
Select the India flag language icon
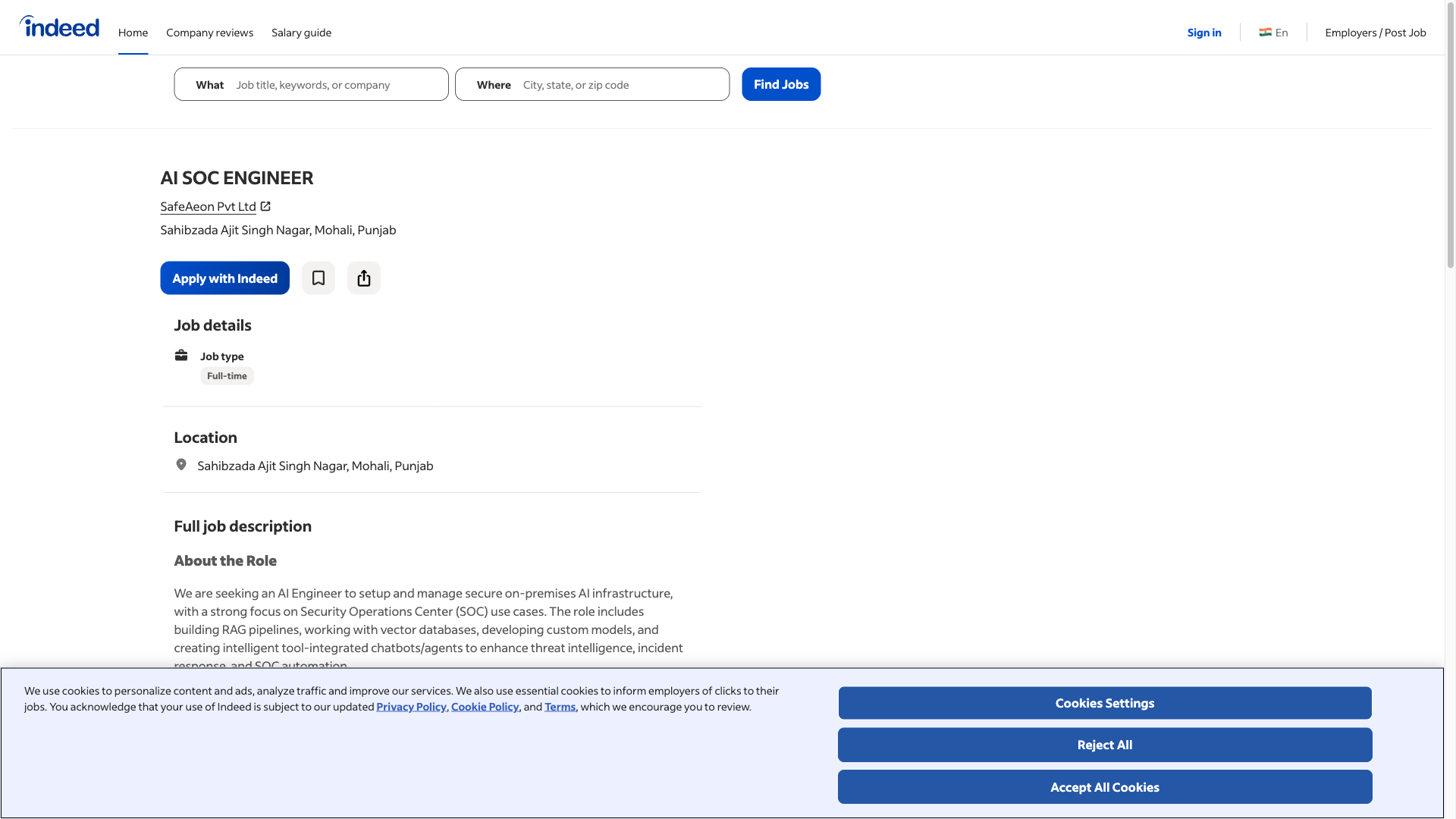click(x=1265, y=33)
